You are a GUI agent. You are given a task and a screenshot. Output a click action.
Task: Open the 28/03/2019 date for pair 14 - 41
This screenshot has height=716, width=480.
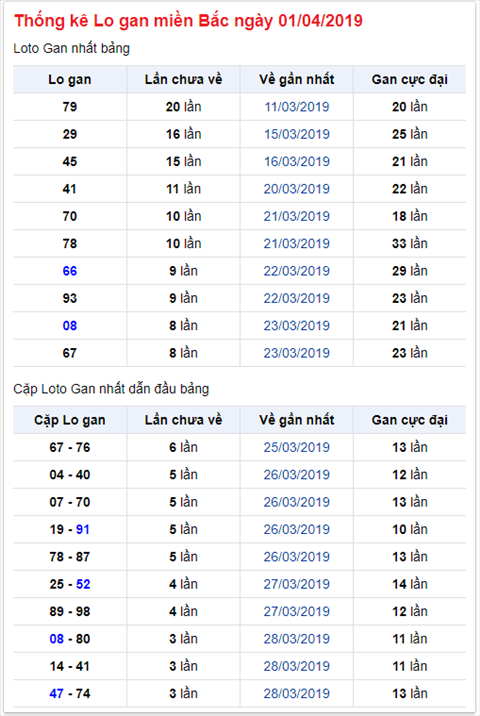(297, 667)
